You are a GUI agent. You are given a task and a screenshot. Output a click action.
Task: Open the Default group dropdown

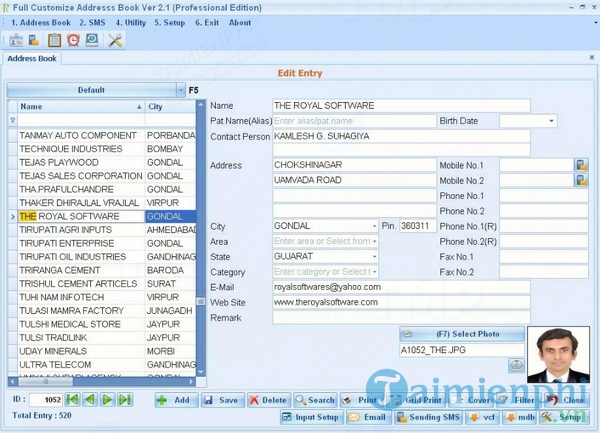point(181,90)
